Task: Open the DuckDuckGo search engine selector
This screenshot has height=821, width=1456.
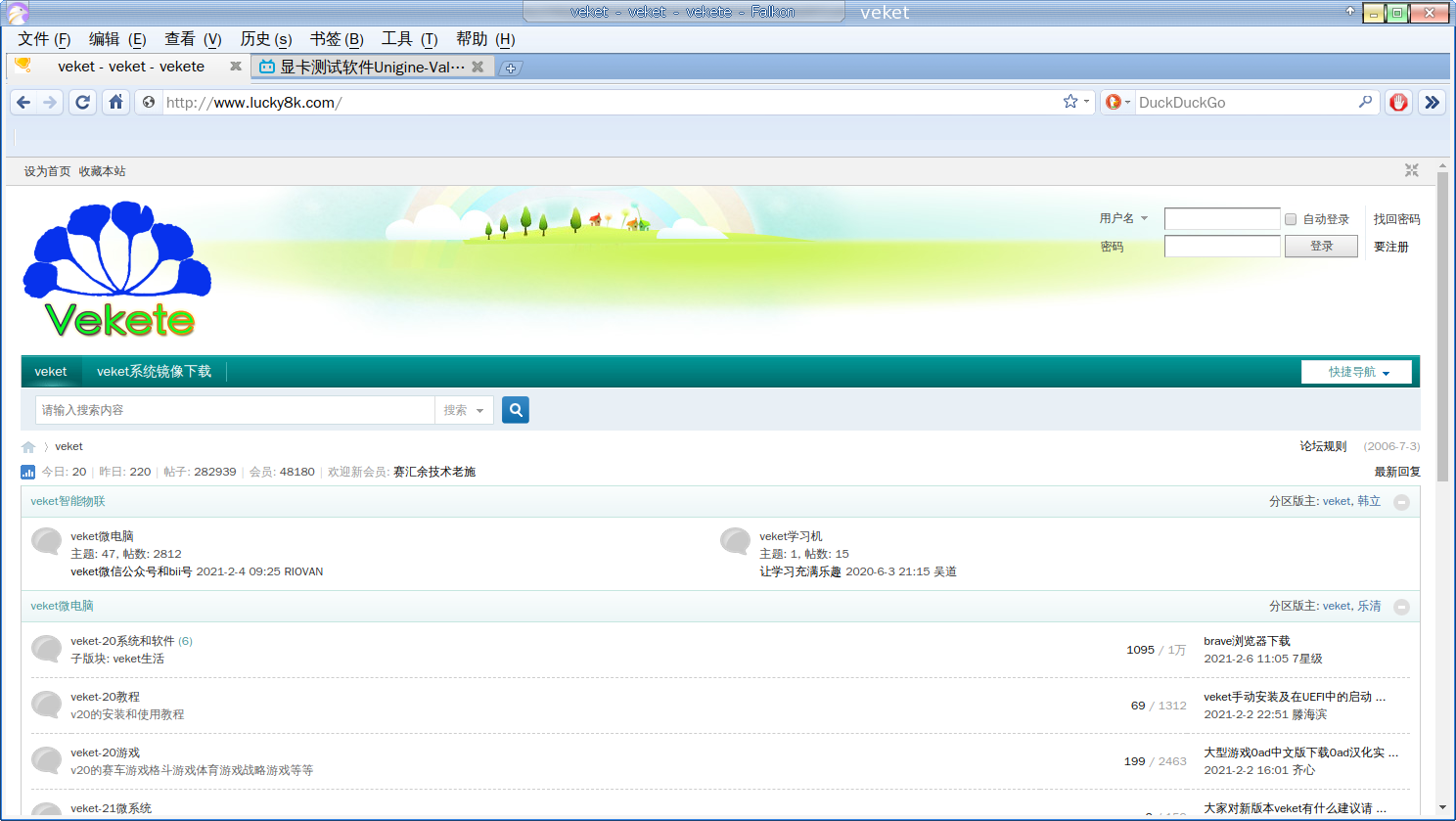Action: [1117, 102]
